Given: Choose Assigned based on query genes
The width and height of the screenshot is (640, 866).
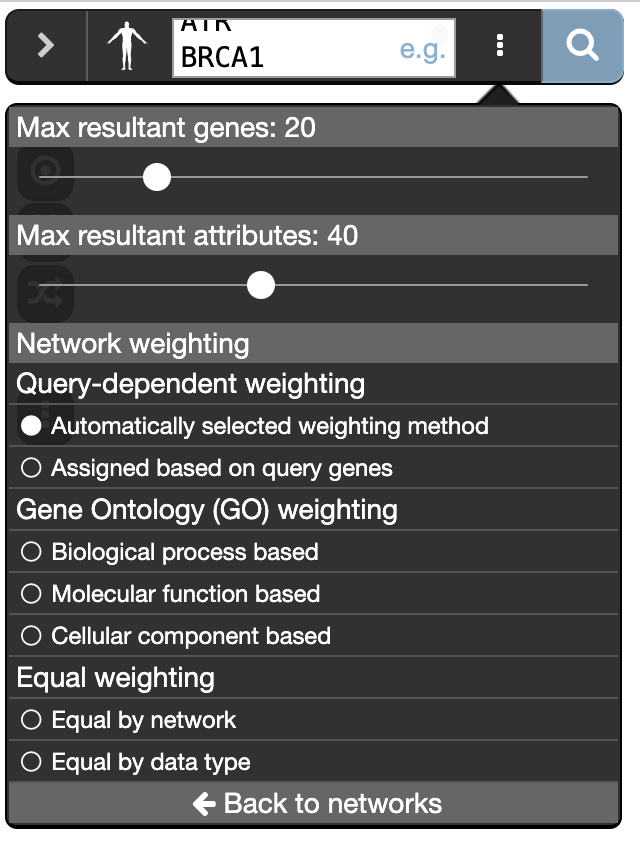Looking at the screenshot, I should pyautogui.click(x=32, y=468).
